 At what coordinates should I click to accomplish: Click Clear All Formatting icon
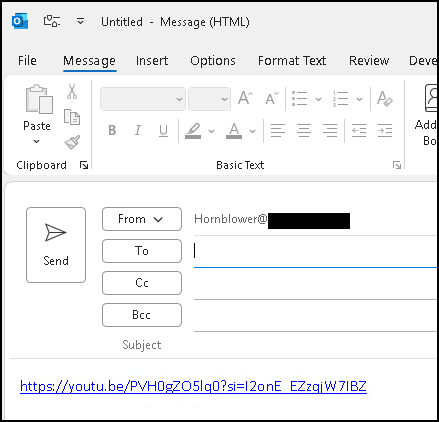pyautogui.click(x=385, y=99)
